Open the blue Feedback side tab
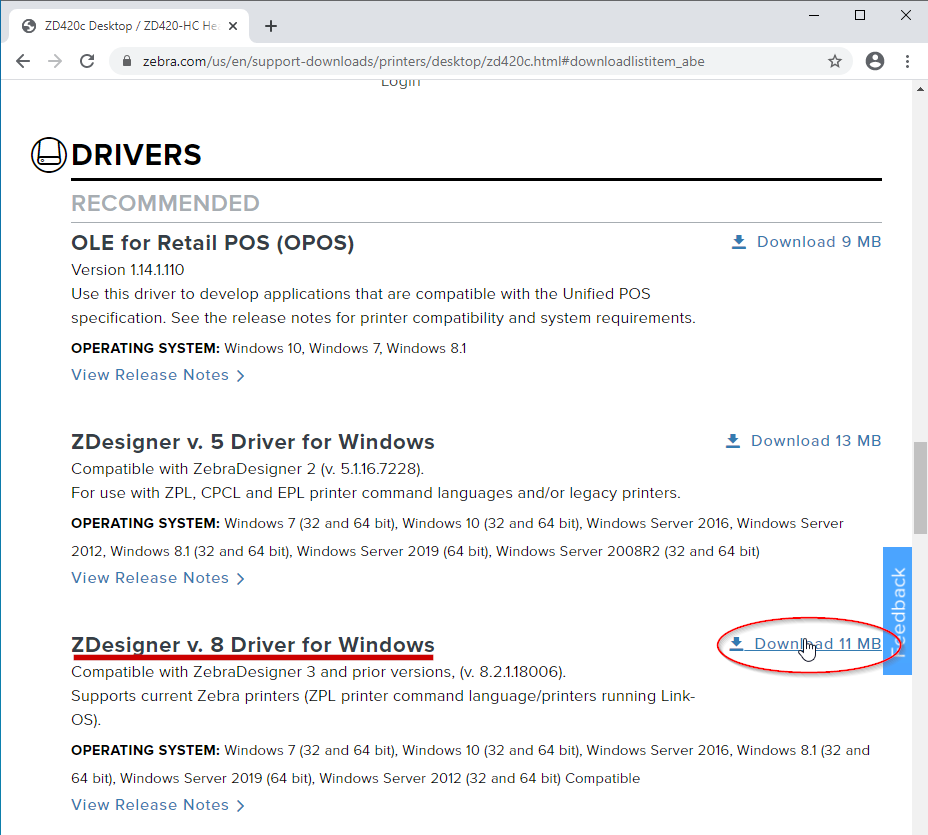The width and height of the screenshot is (928, 835). pyautogui.click(x=897, y=611)
